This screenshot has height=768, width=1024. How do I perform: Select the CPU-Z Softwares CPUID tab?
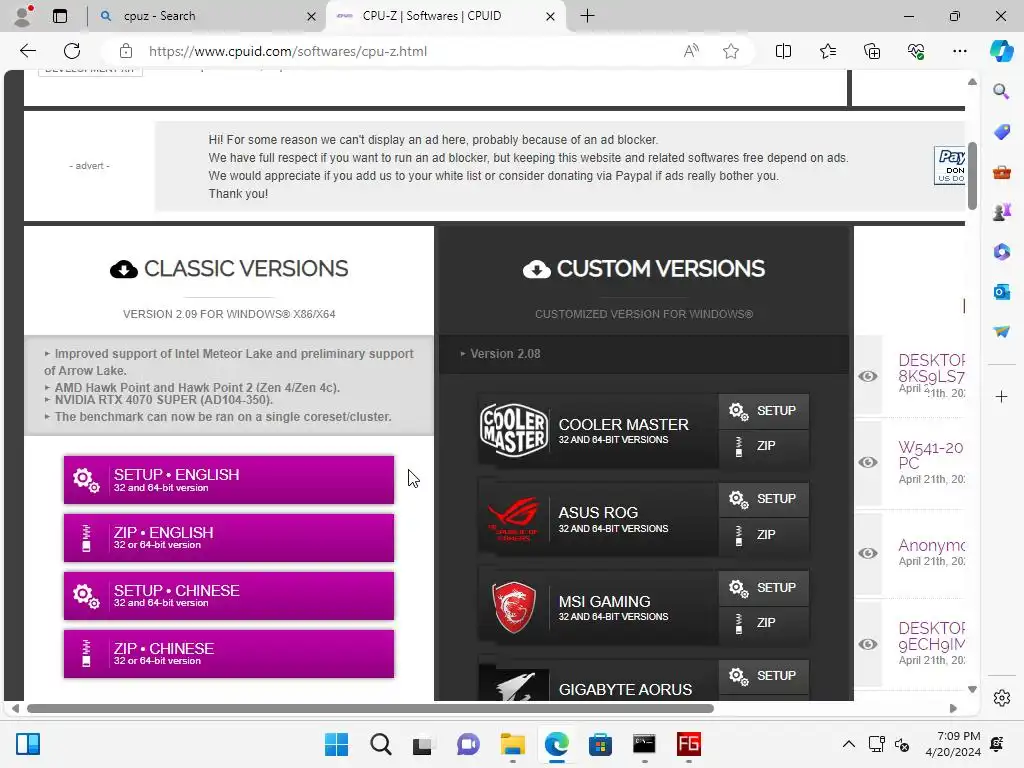pyautogui.click(x=444, y=16)
